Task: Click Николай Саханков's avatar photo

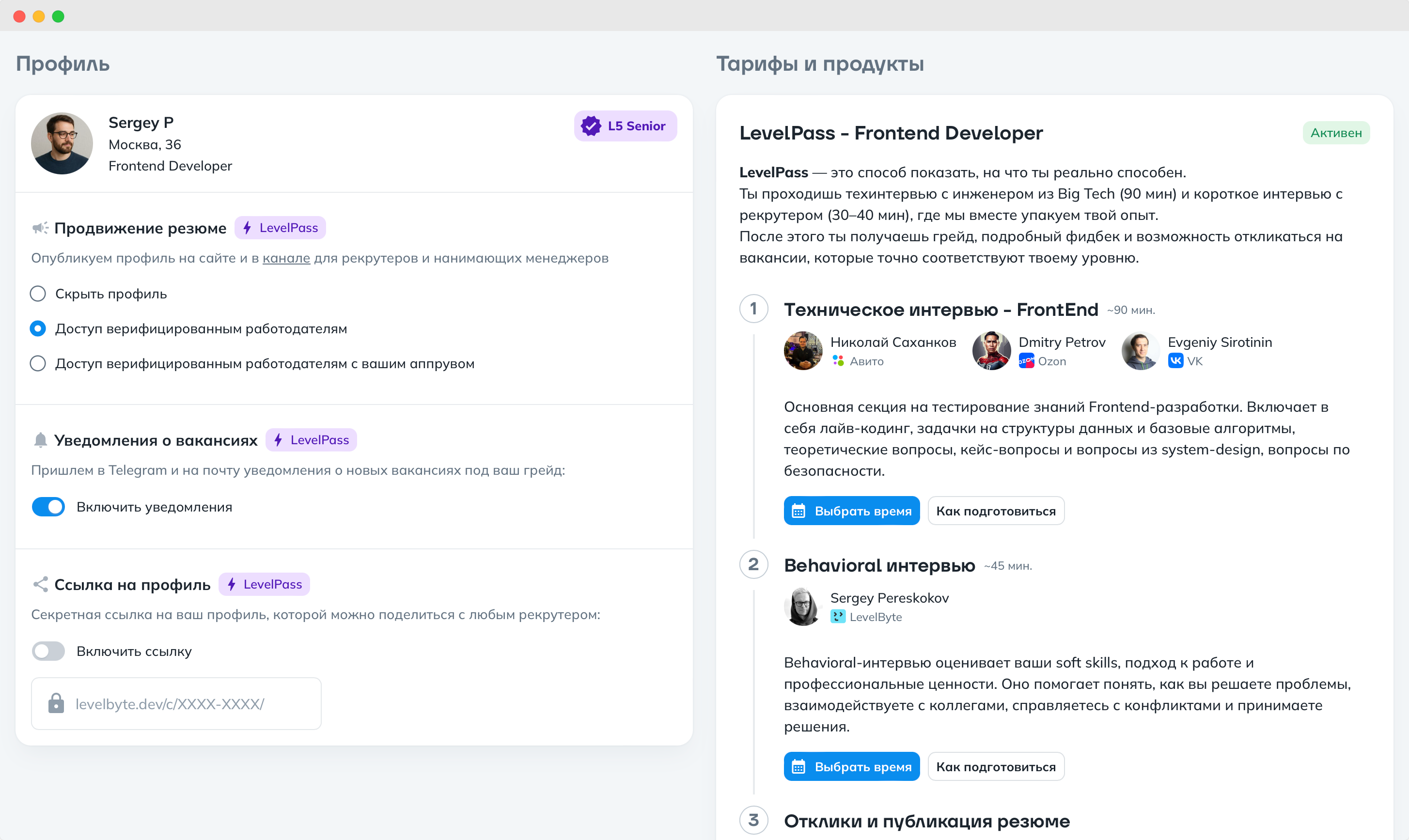Action: pos(803,350)
